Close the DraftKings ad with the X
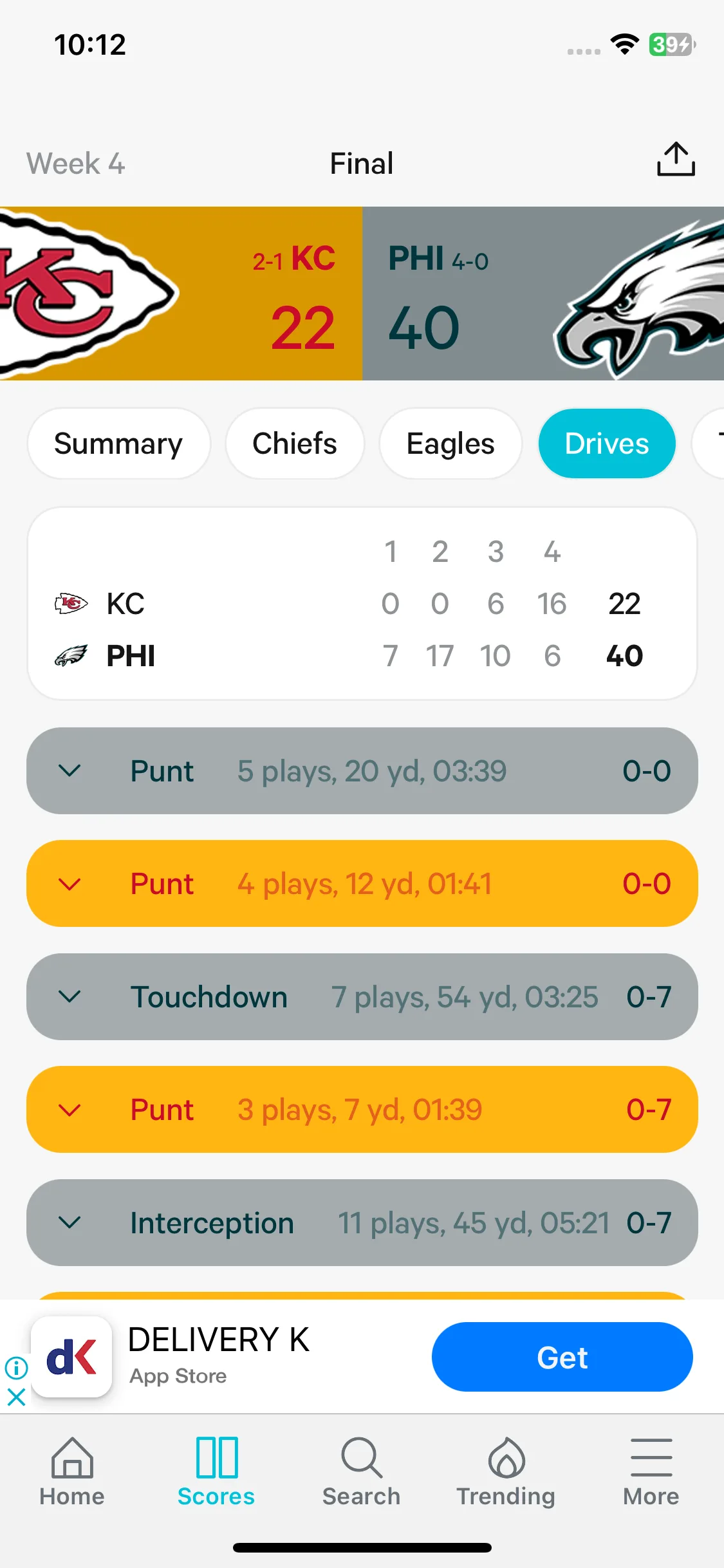Image resolution: width=724 pixels, height=1568 pixels. point(16,1397)
